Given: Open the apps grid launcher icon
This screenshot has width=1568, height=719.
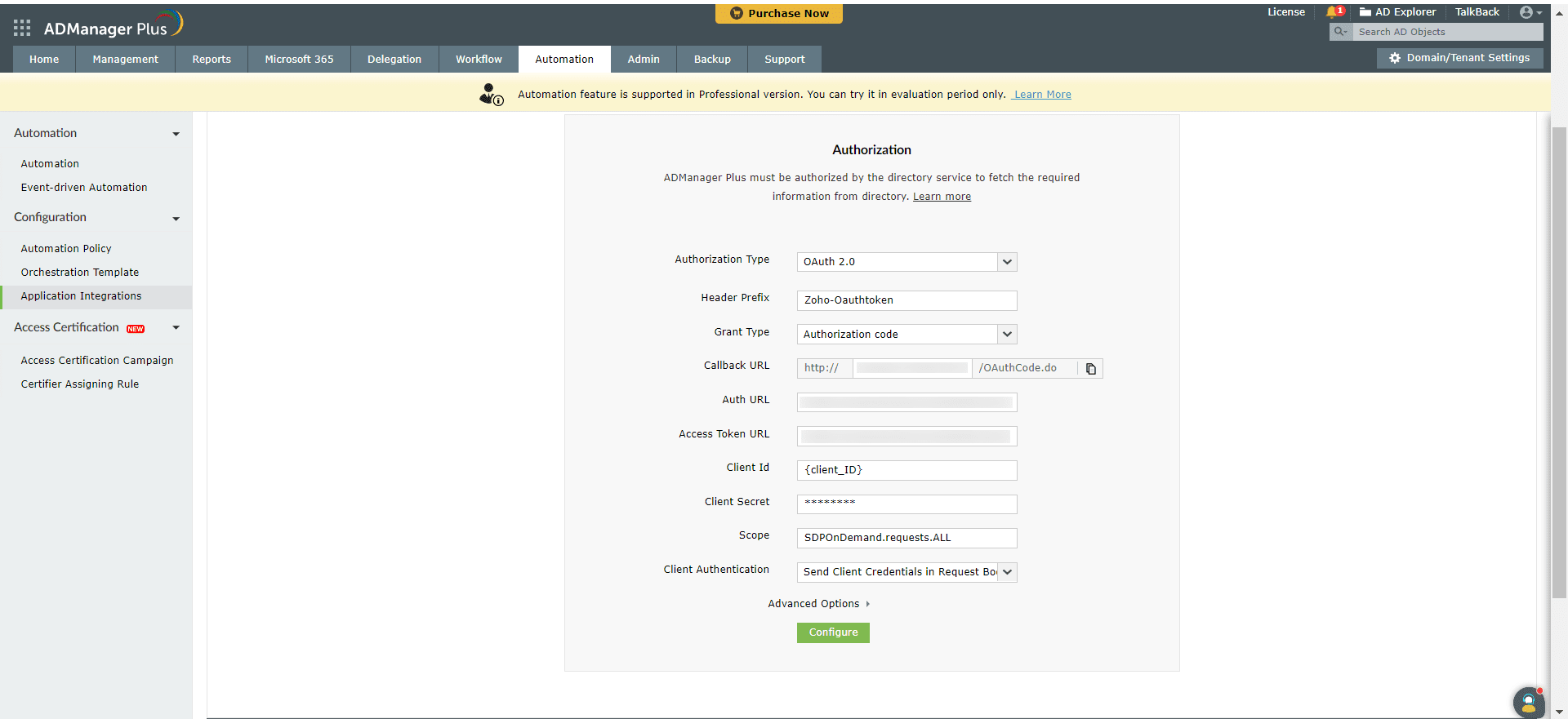Looking at the screenshot, I should point(22,29).
